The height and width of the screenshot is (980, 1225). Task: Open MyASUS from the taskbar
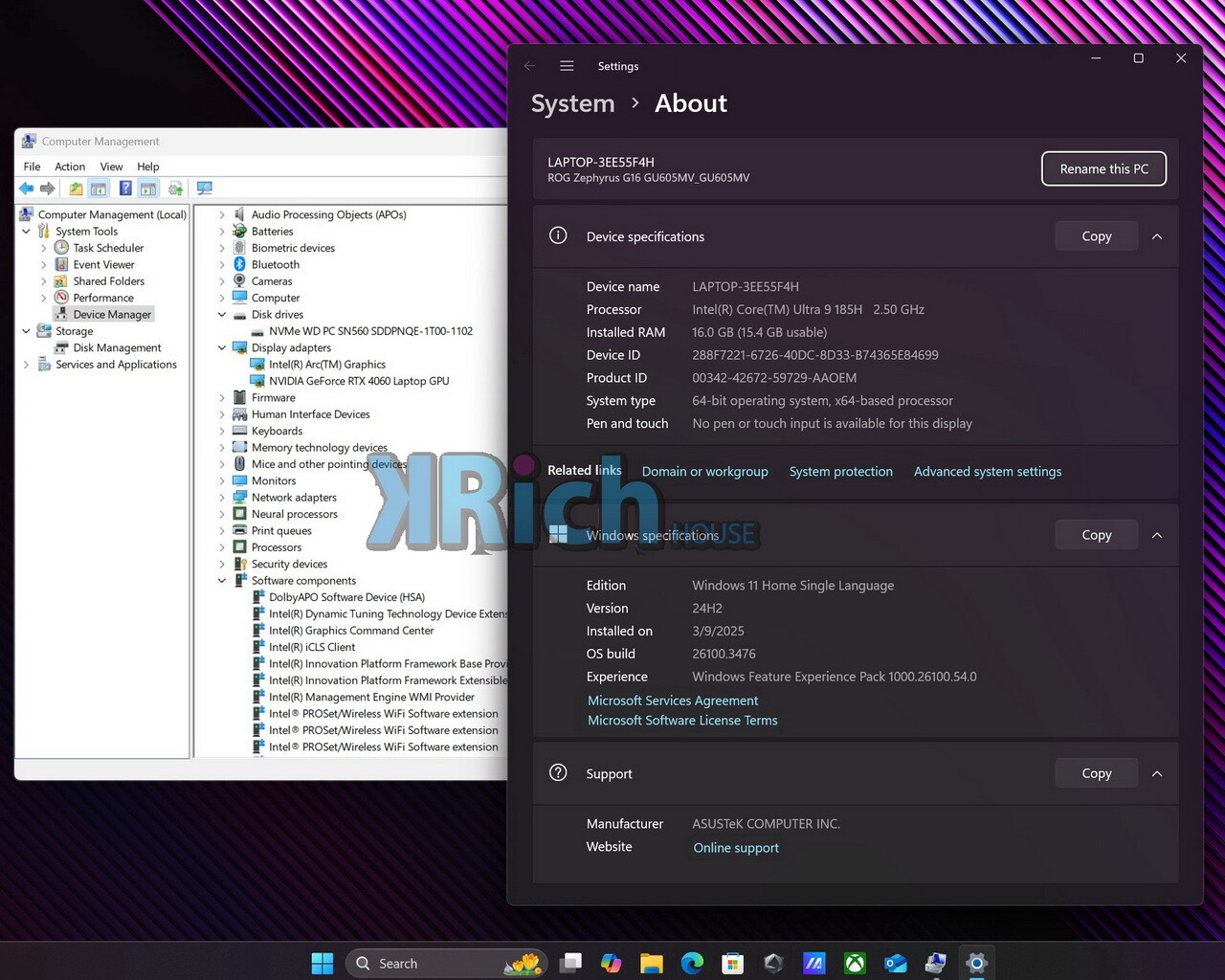pos(814,963)
